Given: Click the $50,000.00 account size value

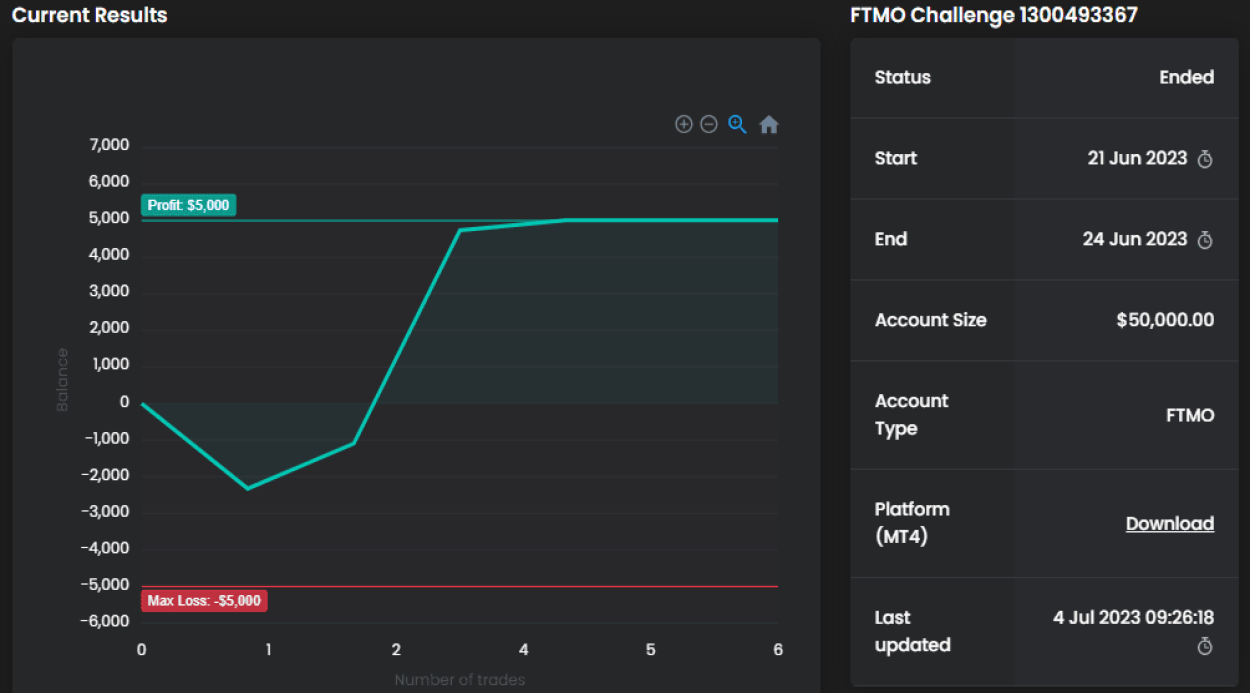Looking at the screenshot, I should pos(1165,320).
